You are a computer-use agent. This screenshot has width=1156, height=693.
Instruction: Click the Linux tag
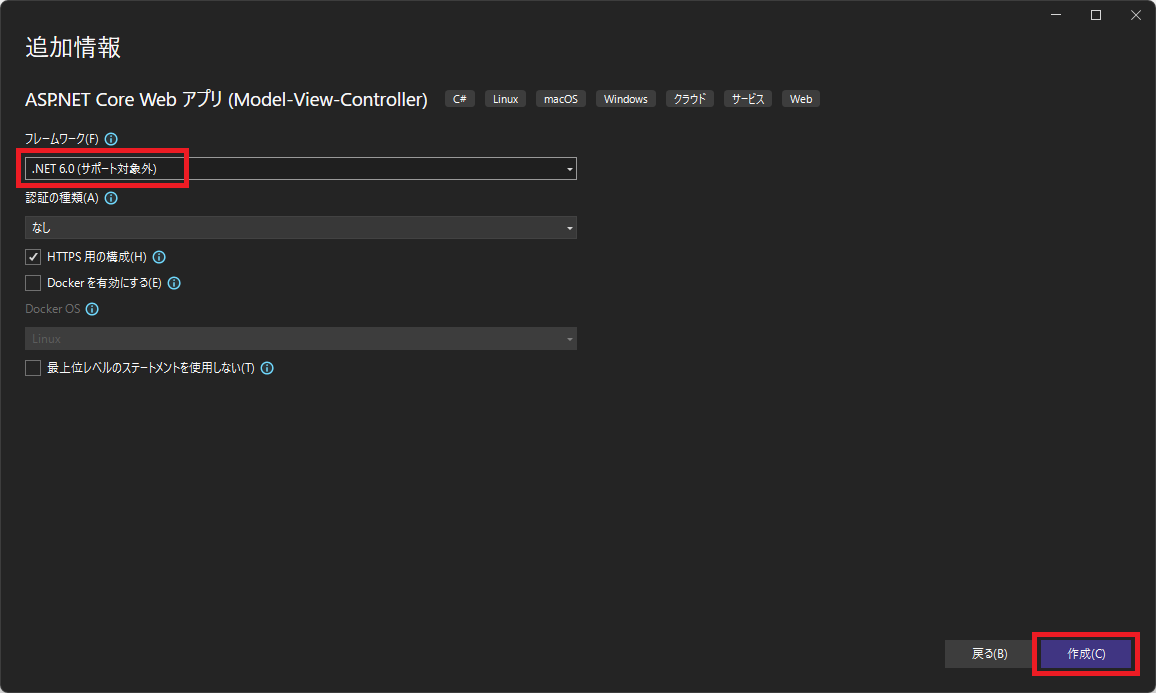(x=505, y=99)
